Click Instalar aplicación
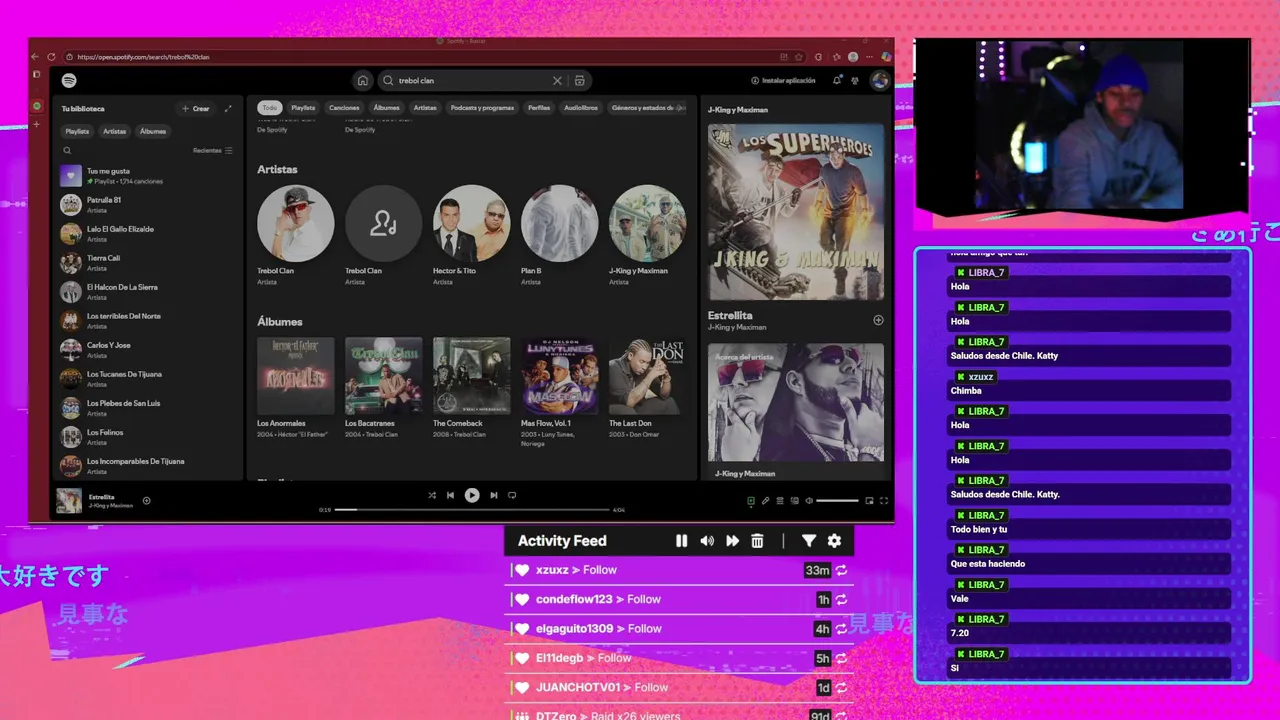The height and width of the screenshot is (720, 1280). pyautogui.click(x=783, y=80)
